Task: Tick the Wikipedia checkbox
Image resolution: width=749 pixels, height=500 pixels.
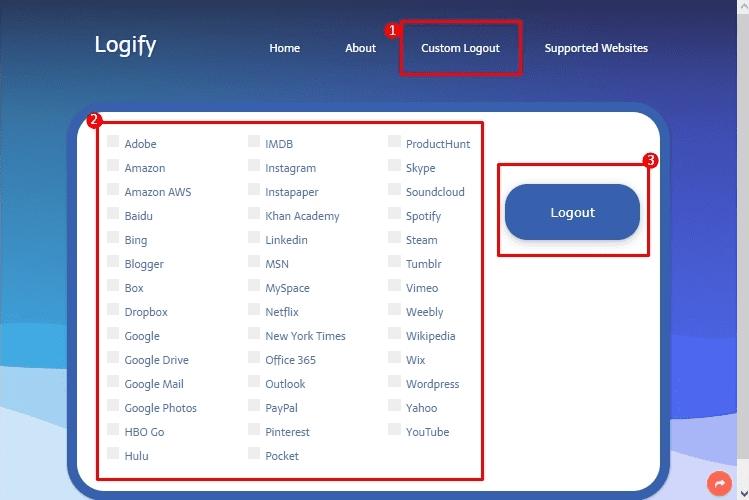Action: click(395, 333)
